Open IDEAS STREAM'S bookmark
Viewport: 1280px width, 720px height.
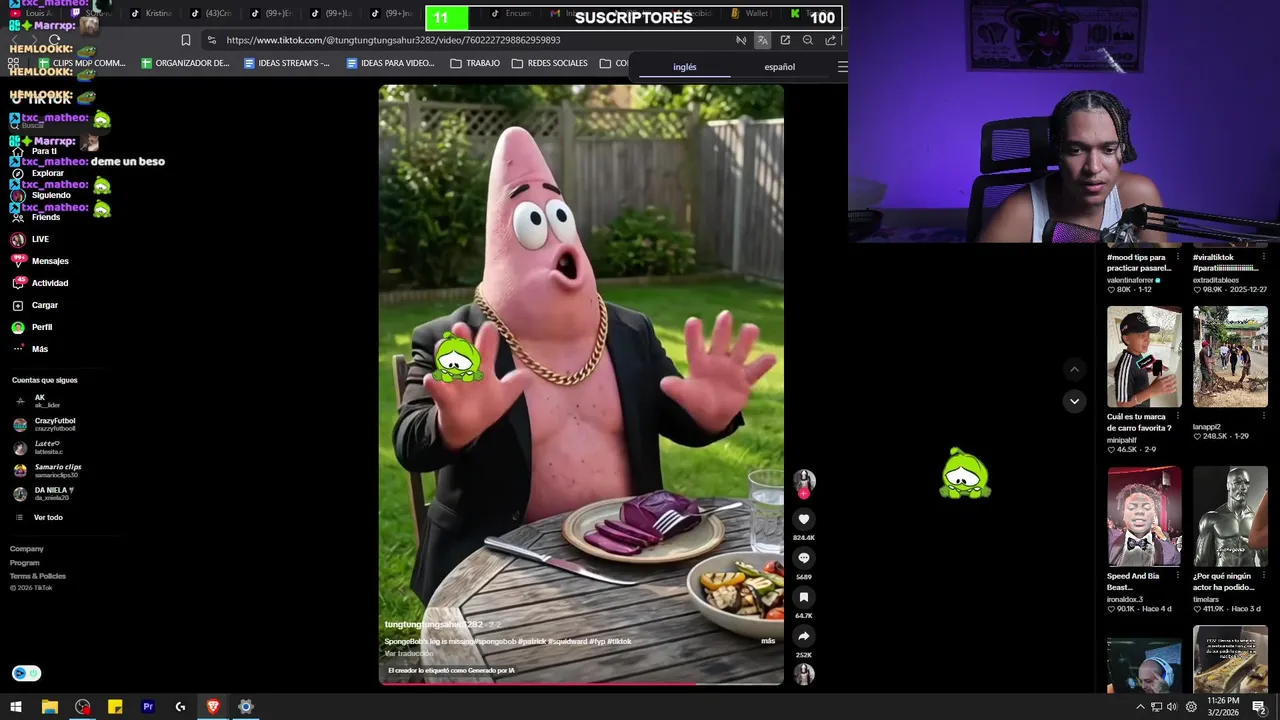286,63
